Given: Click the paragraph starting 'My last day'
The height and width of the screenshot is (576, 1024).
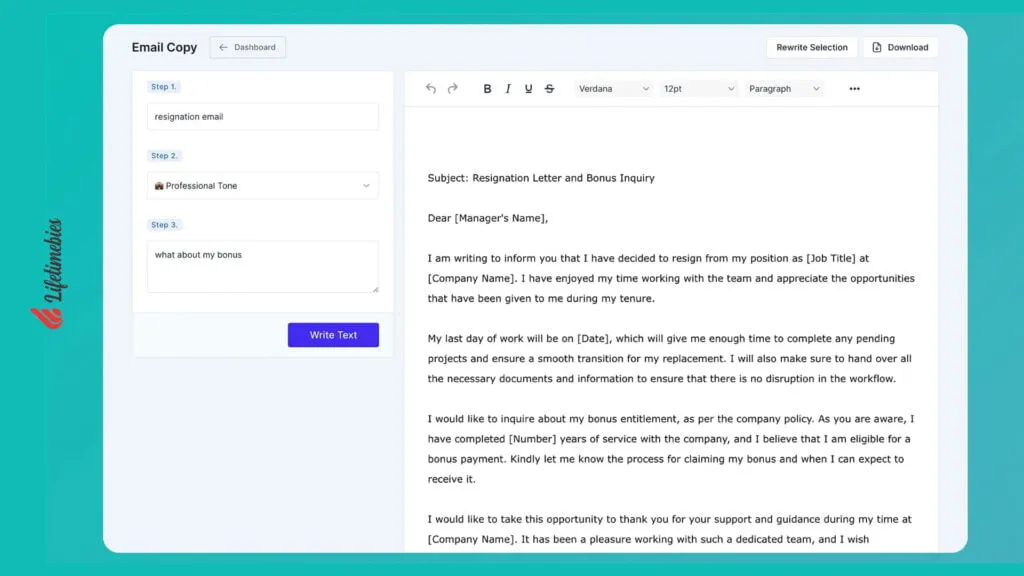Looking at the screenshot, I should (669, 359).
